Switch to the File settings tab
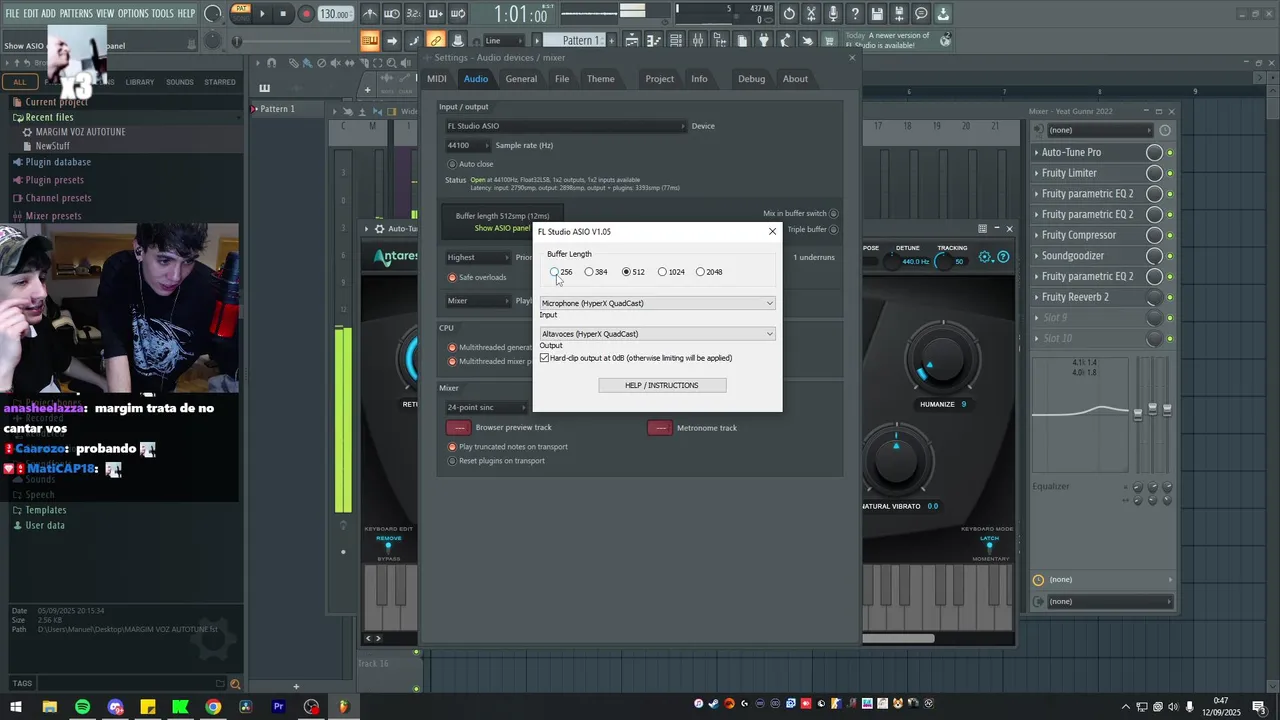This screenshot has height=720, width=1280. [562, 79]
